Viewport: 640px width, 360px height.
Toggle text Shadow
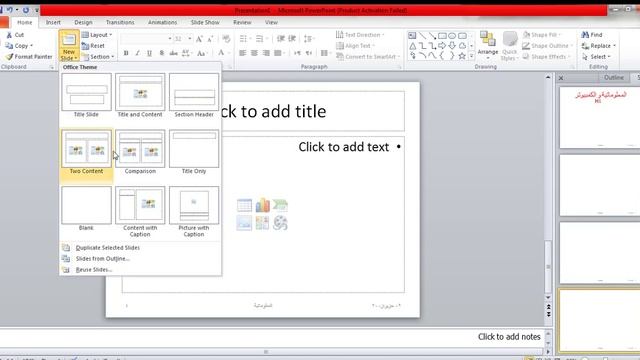click(162, 53)
